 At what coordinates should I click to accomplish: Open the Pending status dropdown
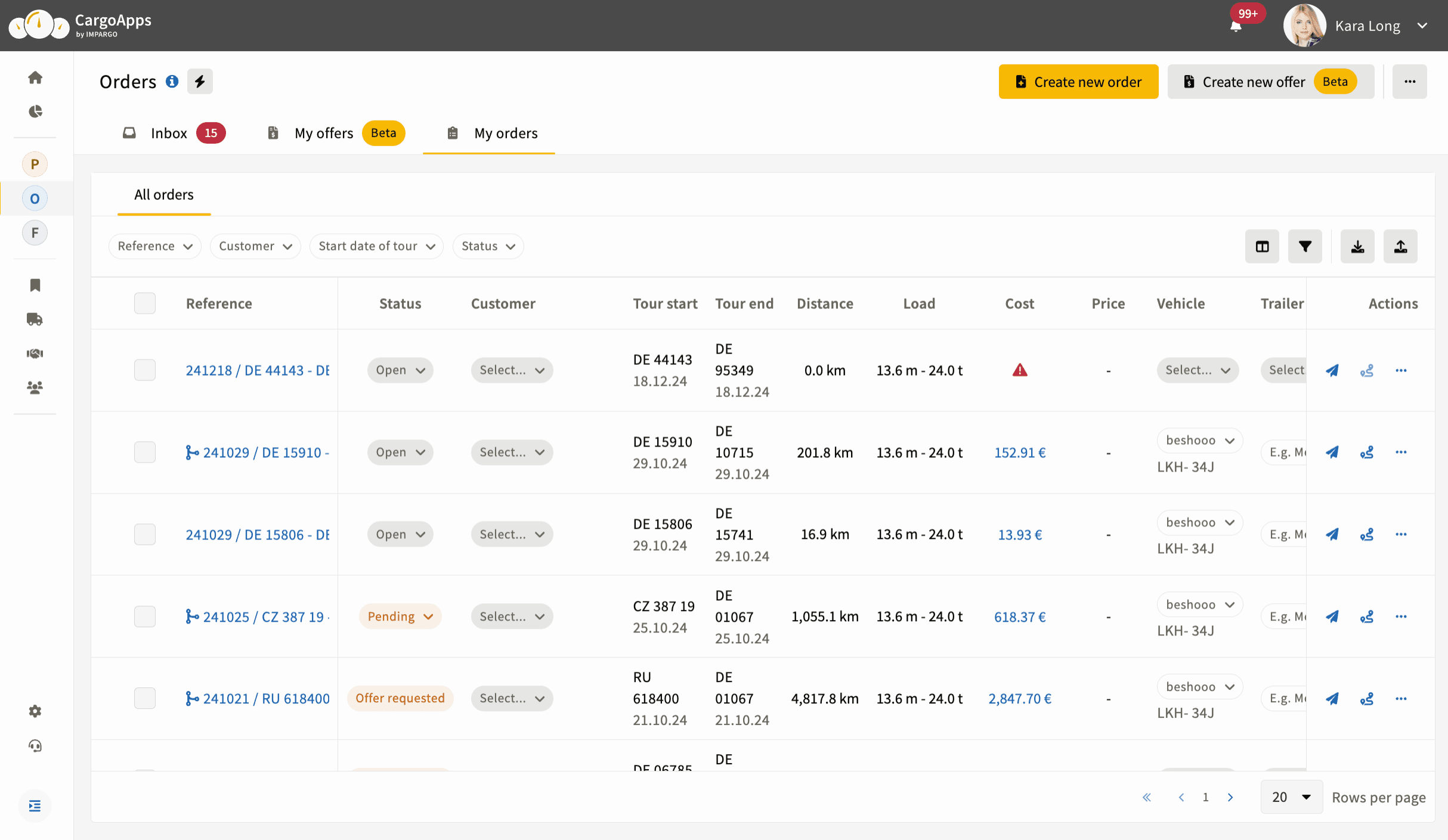coord(400,616)
